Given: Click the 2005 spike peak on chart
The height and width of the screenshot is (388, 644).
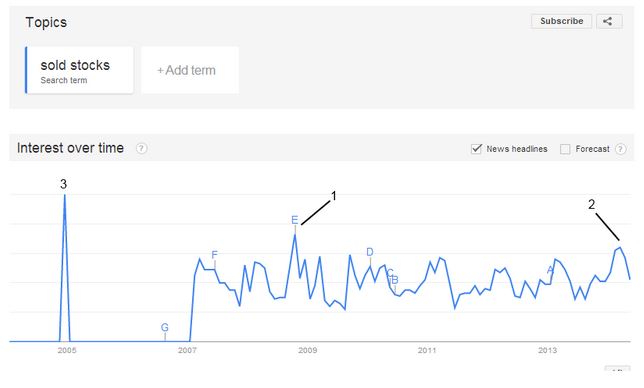Looking at the screenshot, I should [64, 195].
